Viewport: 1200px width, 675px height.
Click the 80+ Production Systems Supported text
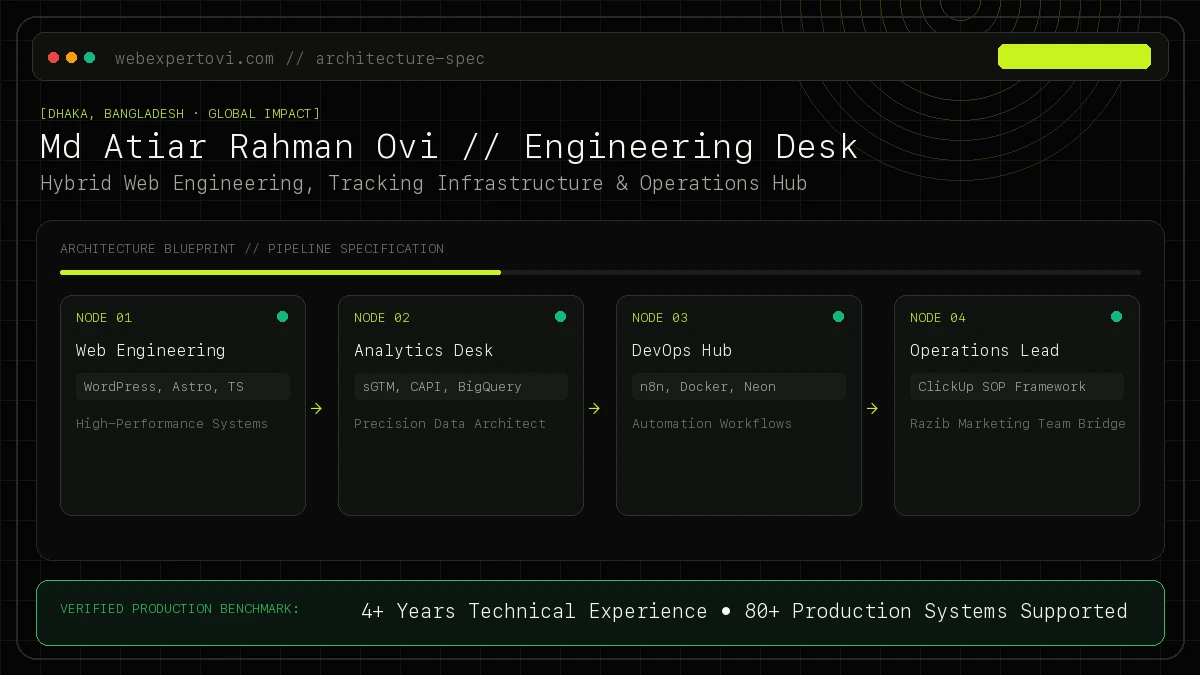936,611
